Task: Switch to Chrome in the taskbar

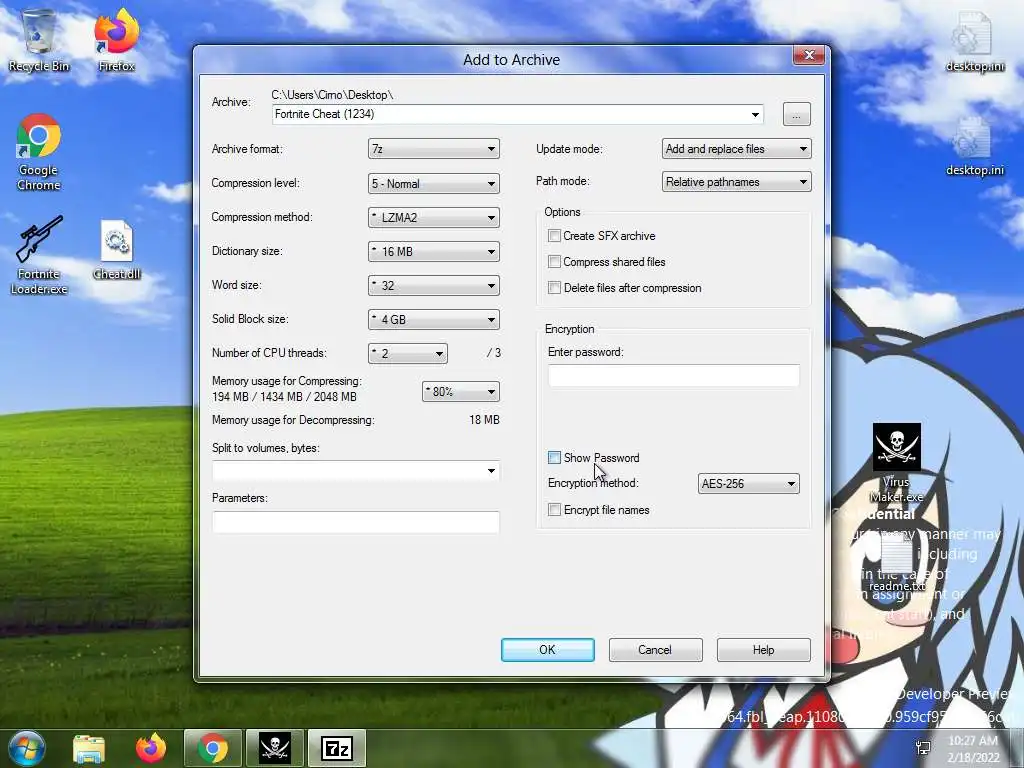Action: [213, 748]
